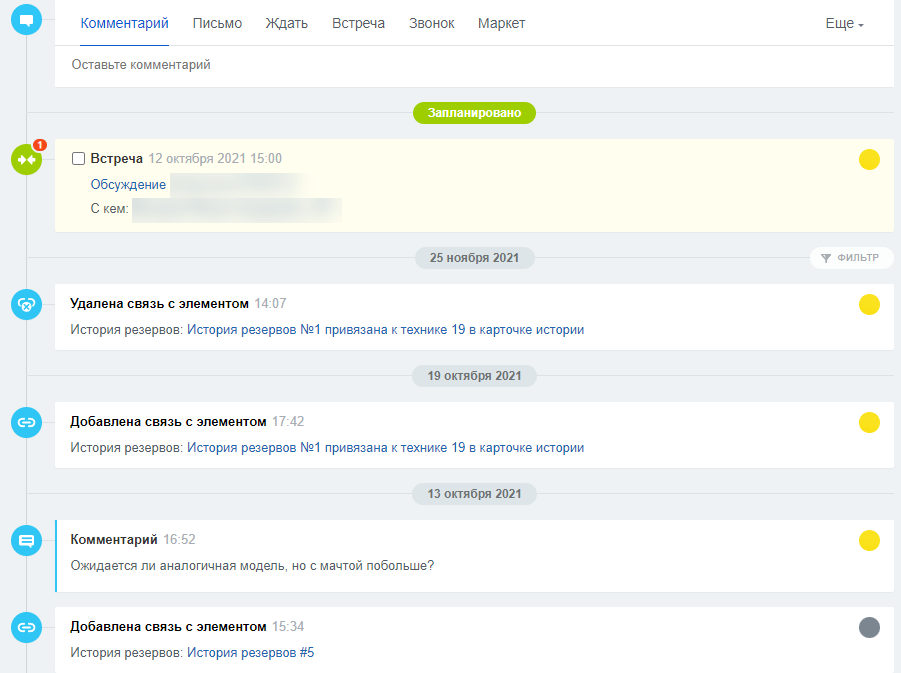The width and height of the screenshot is (901, 673).
Task: Check the Встреча completion checkbox
Action: click(78, 159)
